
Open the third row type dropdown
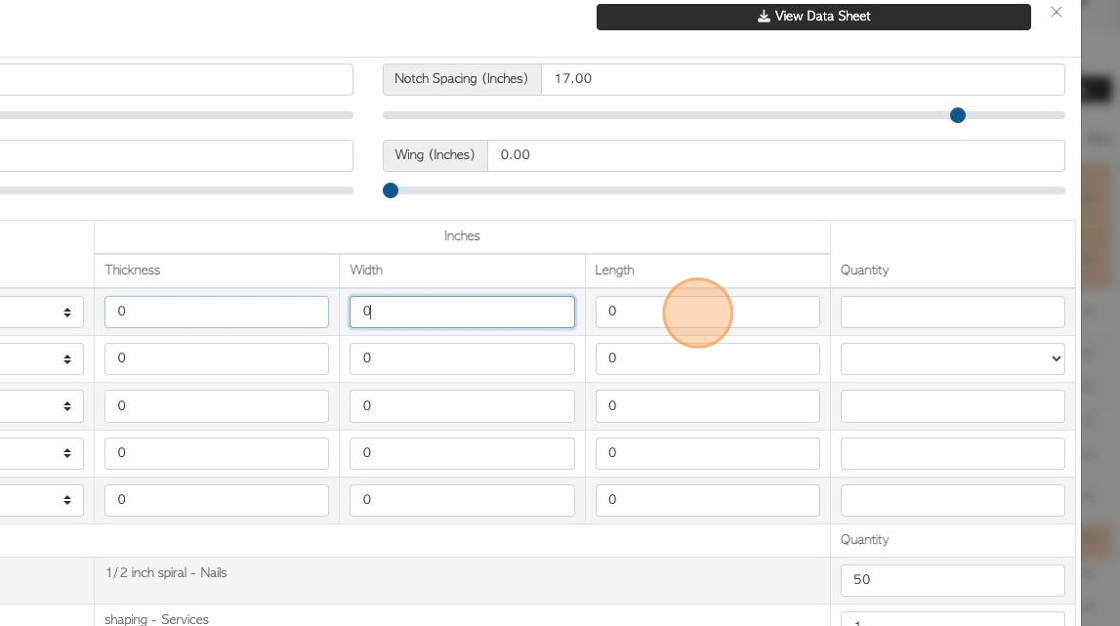41,407
